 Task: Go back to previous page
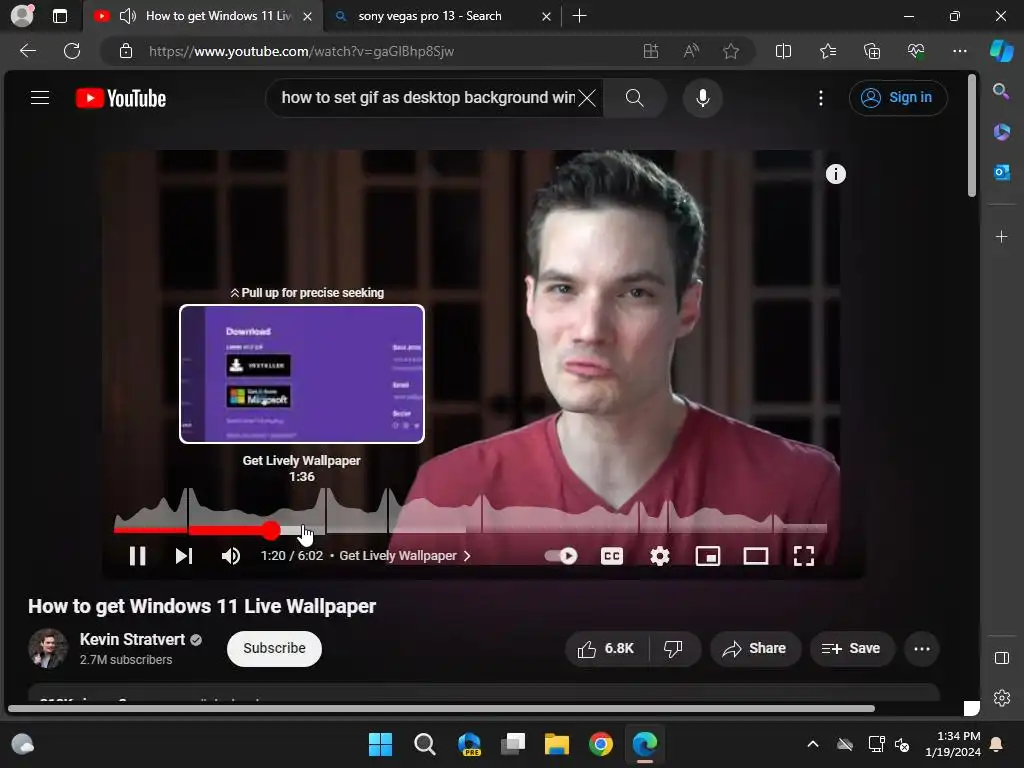[27, 51]
